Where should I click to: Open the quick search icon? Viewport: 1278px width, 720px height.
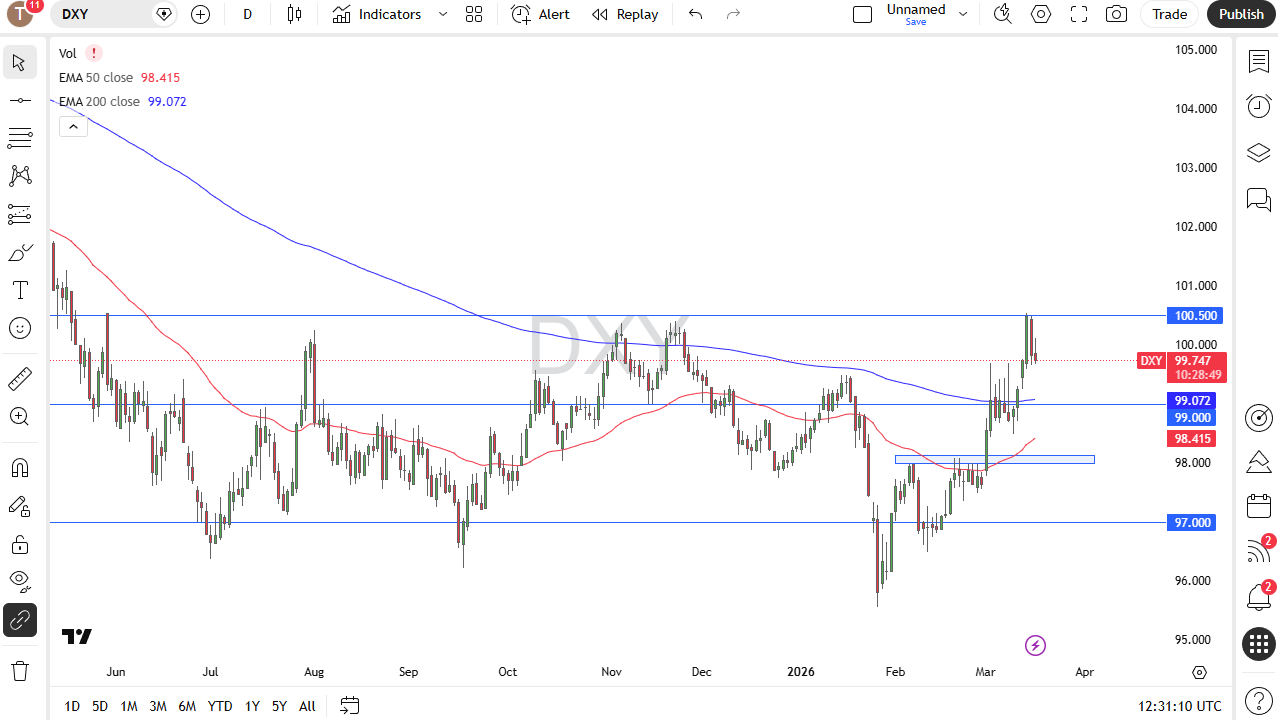click(x=1002, y=14)
